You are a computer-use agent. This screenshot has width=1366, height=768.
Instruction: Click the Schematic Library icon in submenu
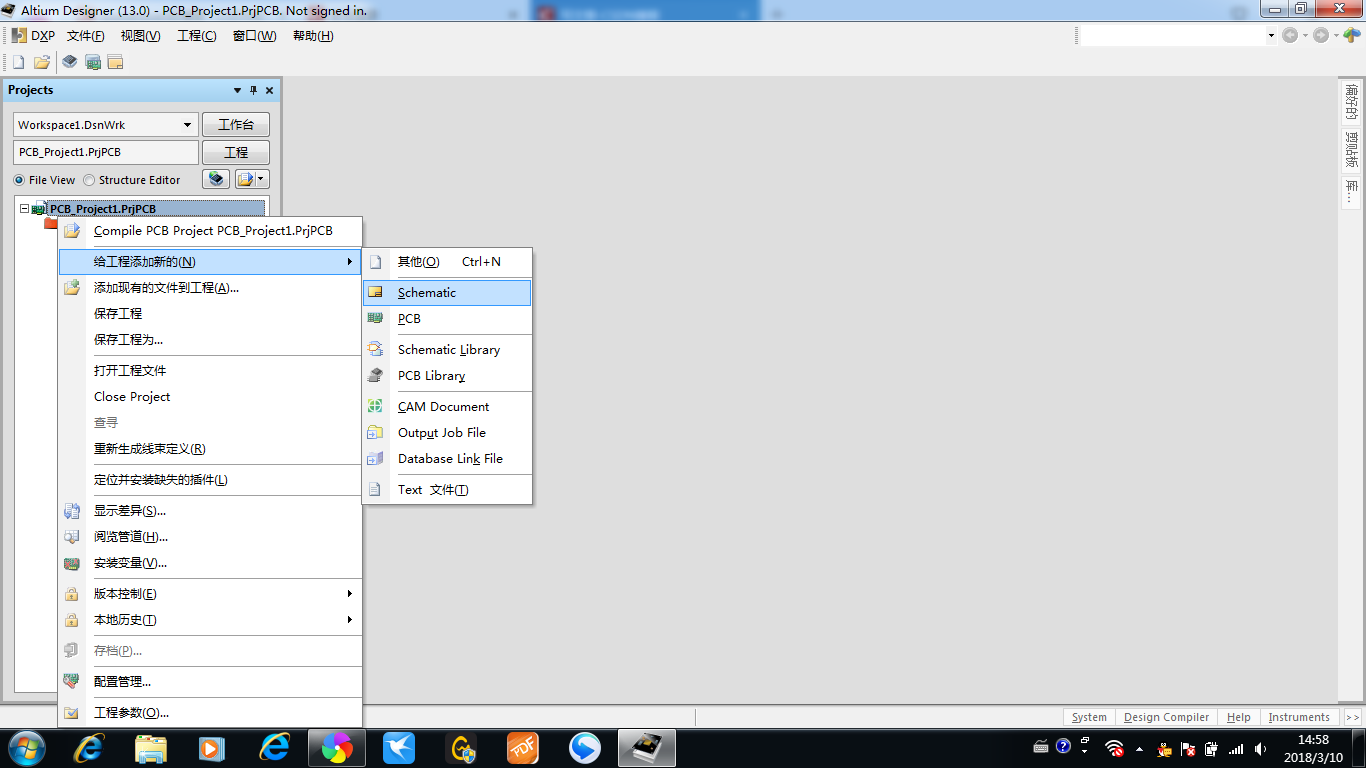pos(375,350)
